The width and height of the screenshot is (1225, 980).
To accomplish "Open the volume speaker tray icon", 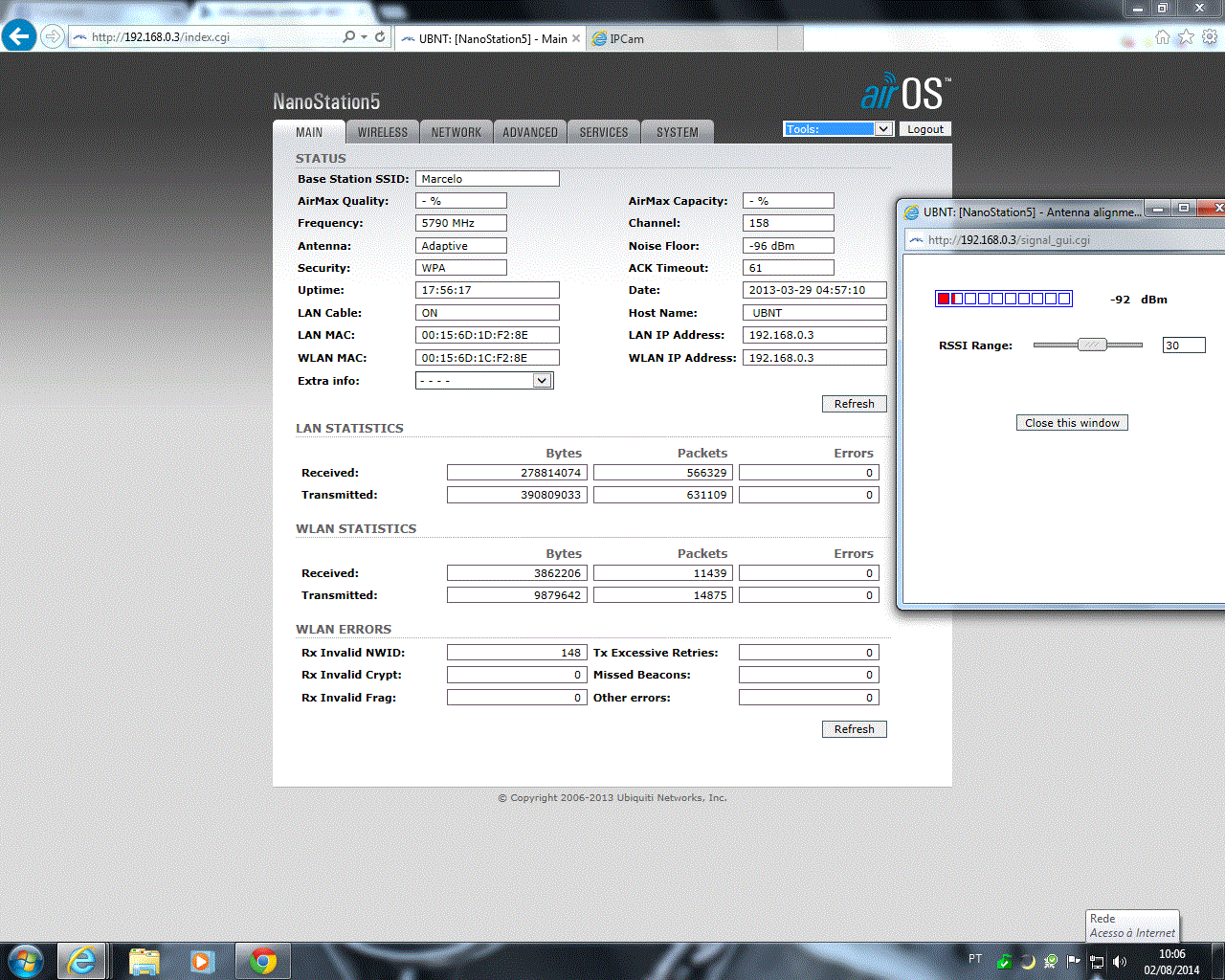I will [x=1120, y=962].
